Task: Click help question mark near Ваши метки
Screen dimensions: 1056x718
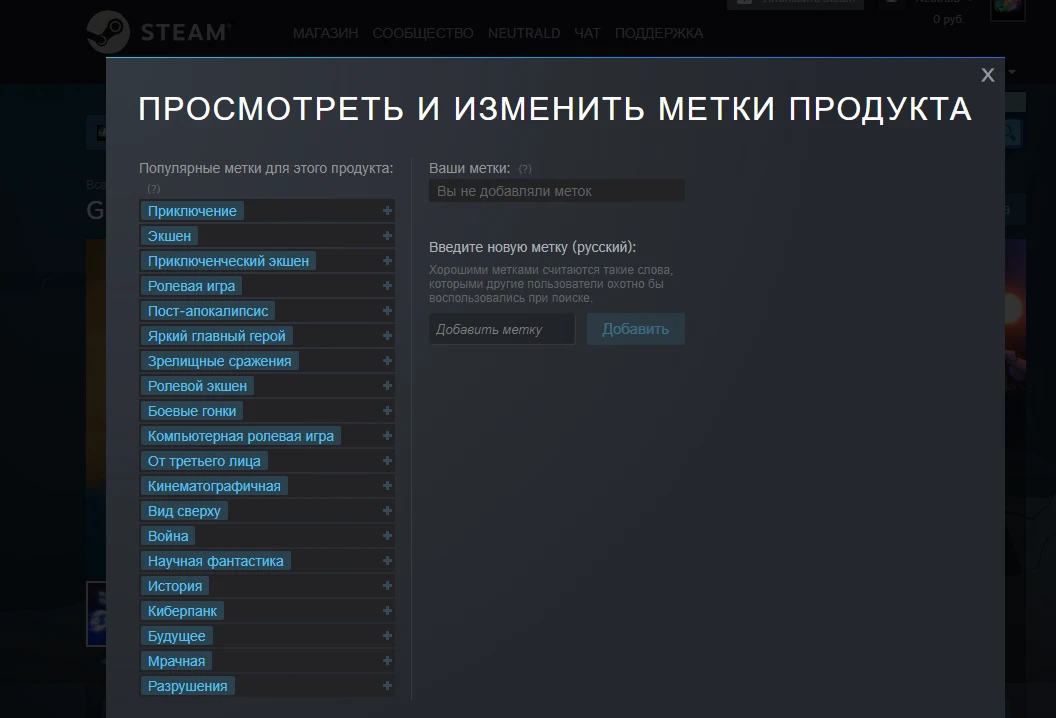Action: pos(525,169)
